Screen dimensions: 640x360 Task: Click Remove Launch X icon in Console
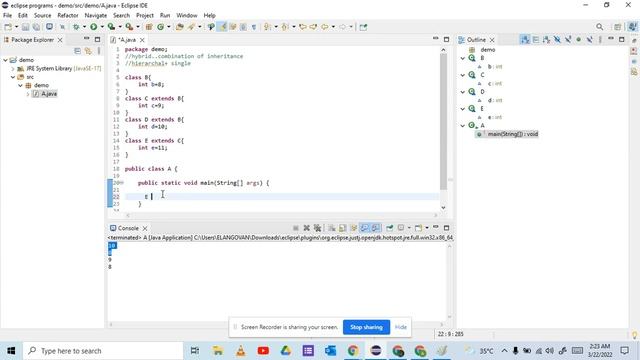(307, 228)
